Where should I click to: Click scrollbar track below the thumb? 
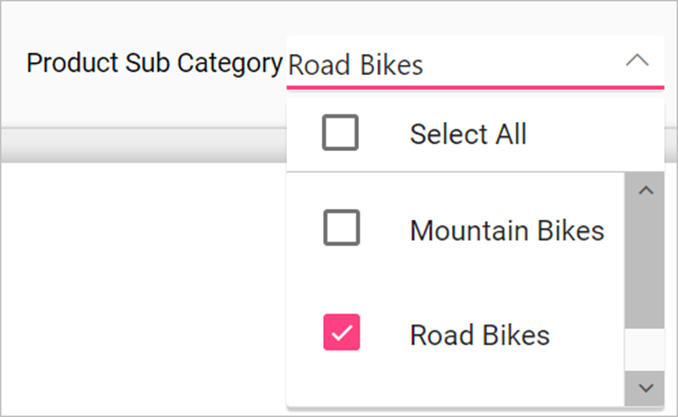pos(644,350)
